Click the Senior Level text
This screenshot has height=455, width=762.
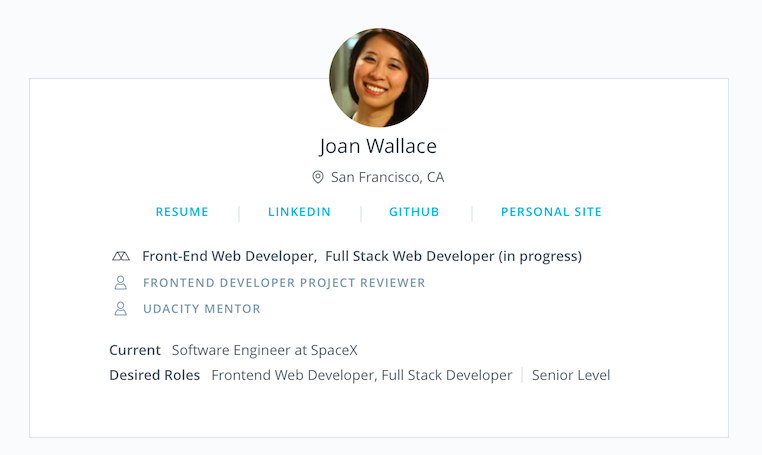click(571, 375)
